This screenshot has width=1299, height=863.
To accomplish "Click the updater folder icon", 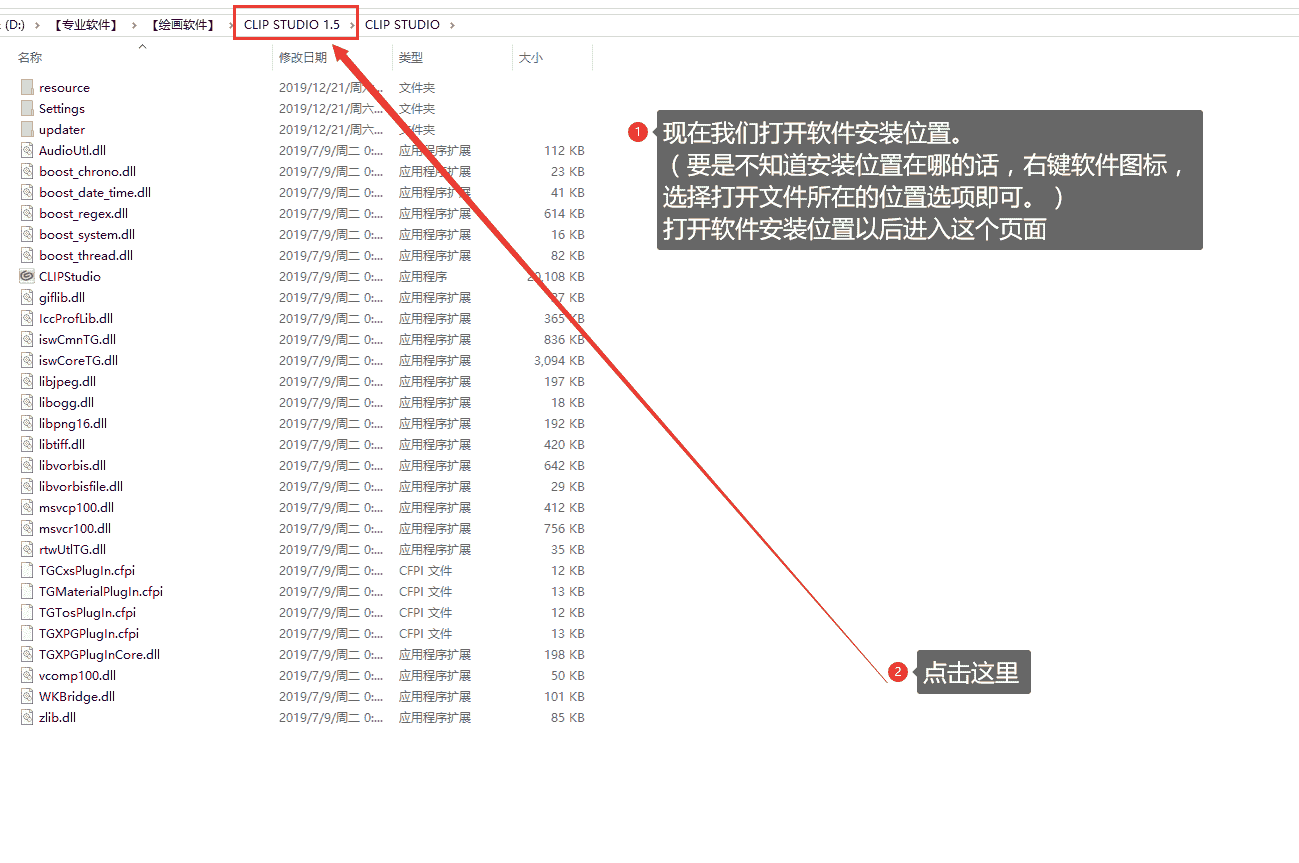I will pyautogui.click(x=27, y=129).
